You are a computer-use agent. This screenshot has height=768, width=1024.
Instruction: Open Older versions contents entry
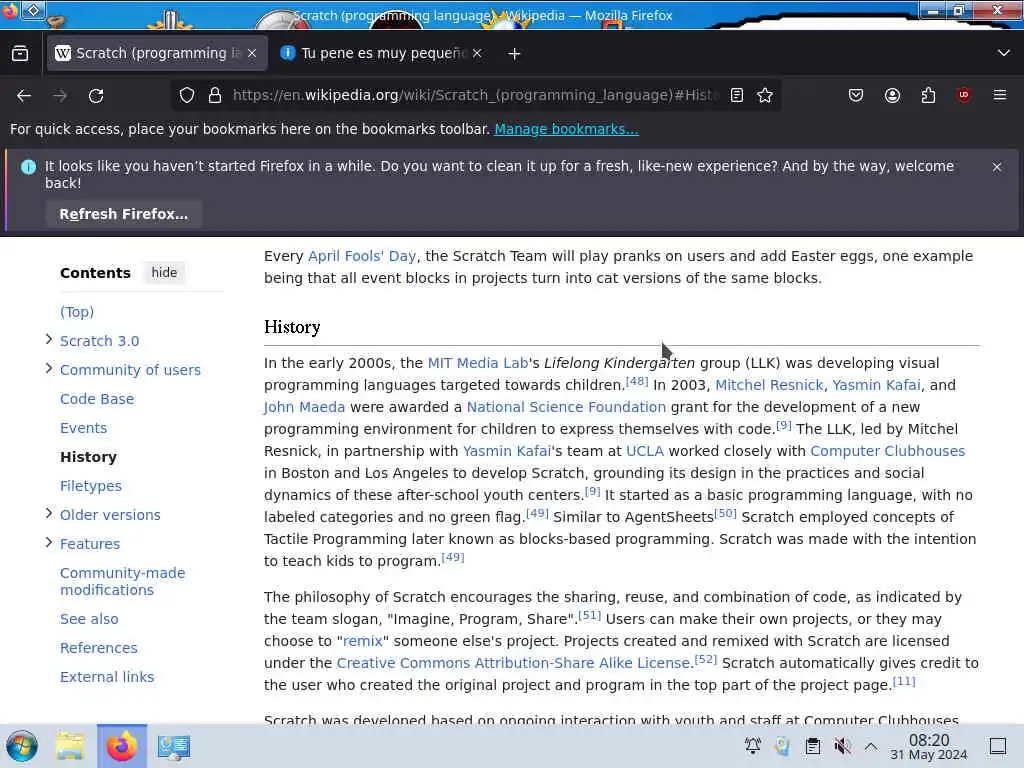(110, 515)
